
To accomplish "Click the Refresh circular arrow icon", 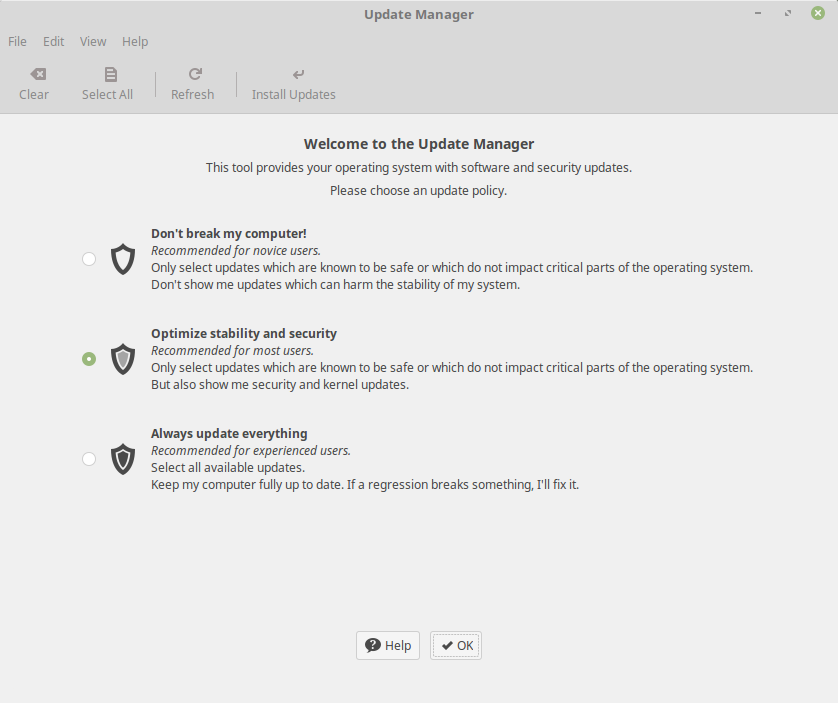I will (x=195, y=74).
